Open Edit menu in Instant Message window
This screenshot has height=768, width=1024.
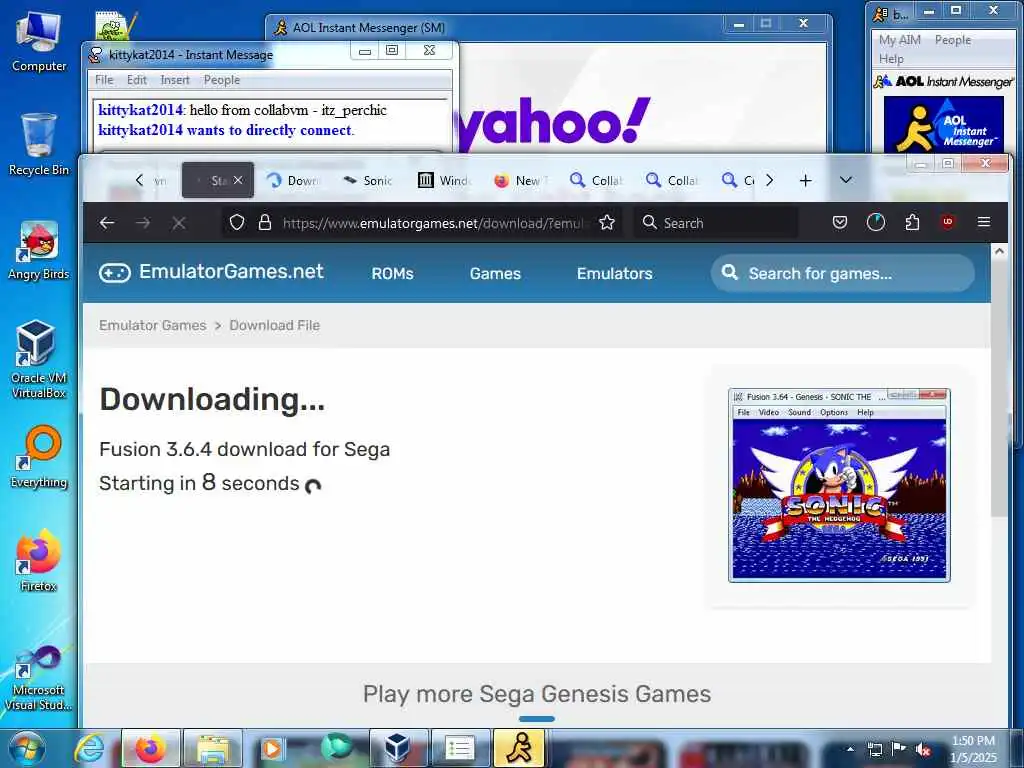(x=136, y=80)
